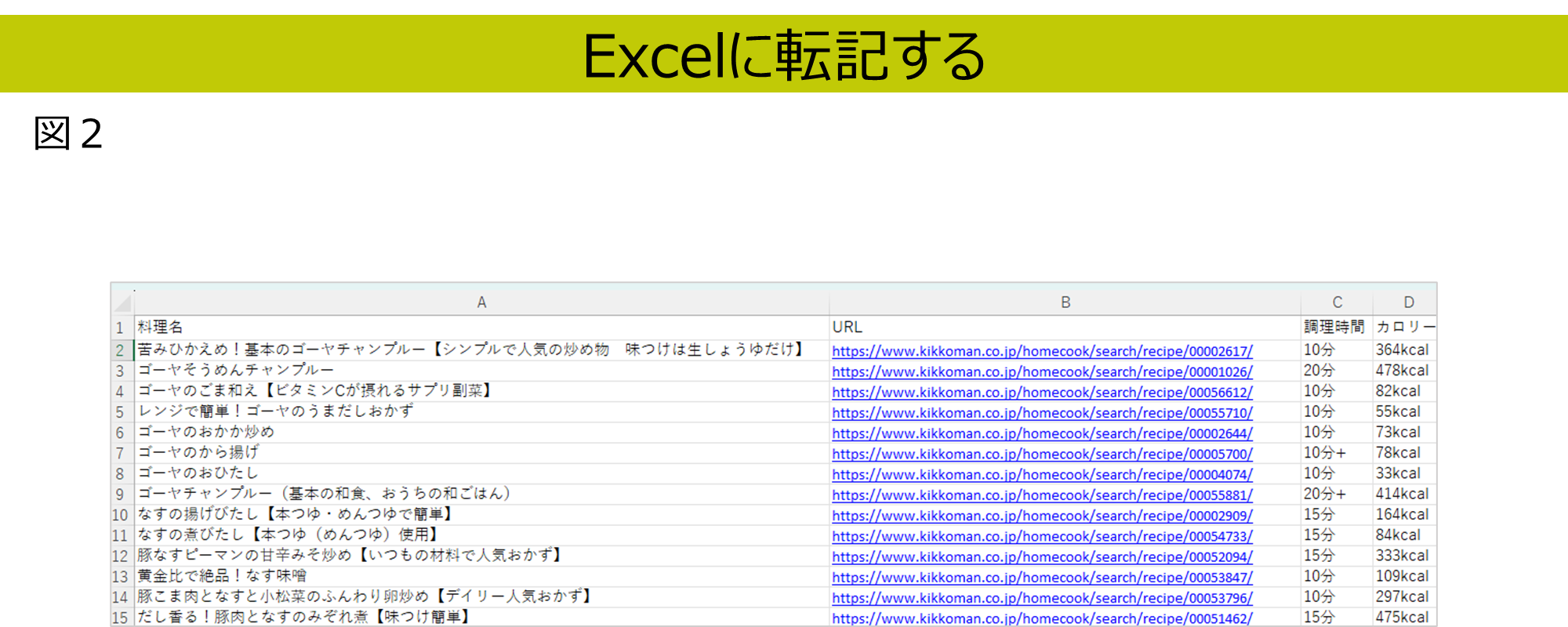The width and height of the screenshot is (1568, 627).
Task: Click the select-all corner triangle of the sheet
Action: click(123, 303)
